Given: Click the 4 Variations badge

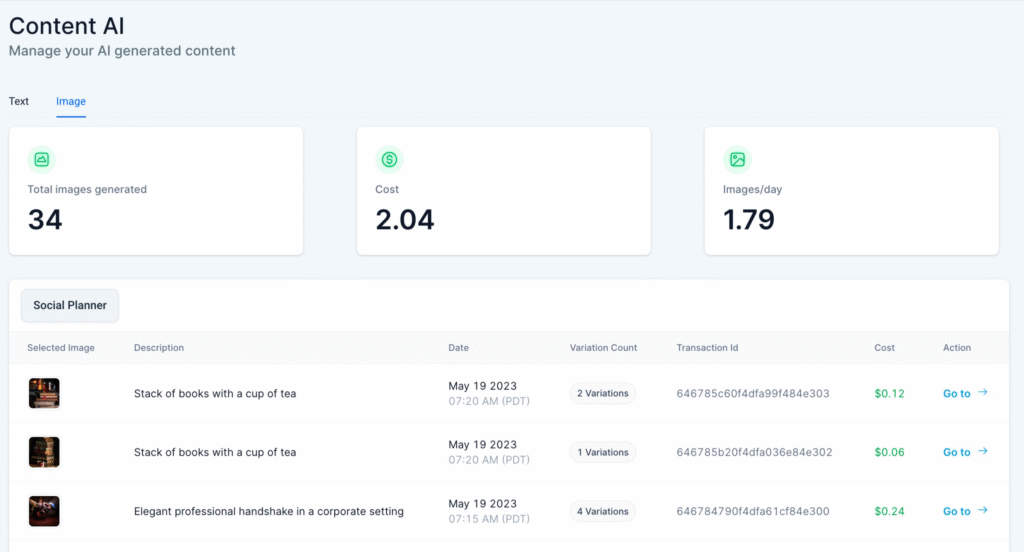Looking at the screenshot, I should (602, 512).
